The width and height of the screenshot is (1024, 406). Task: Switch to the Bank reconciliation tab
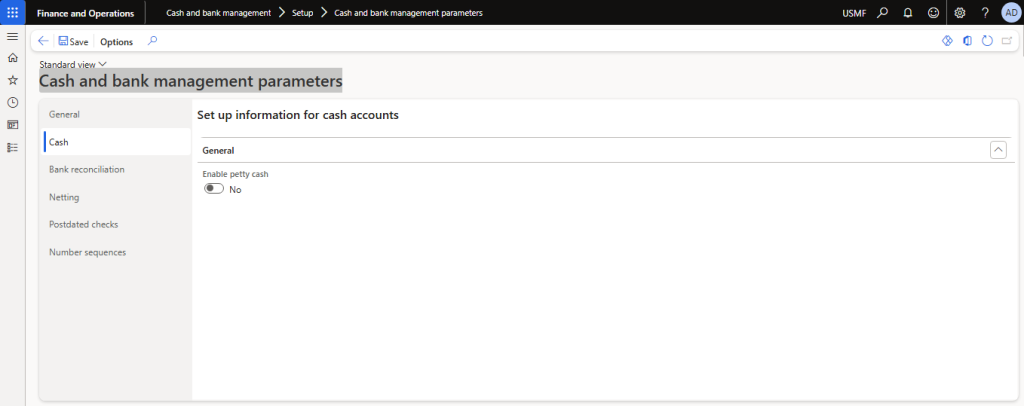87,169
